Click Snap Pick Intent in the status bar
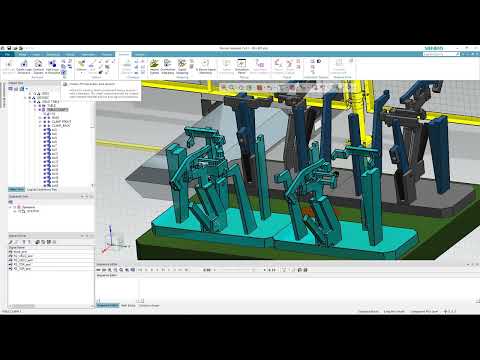Screen dimensions: 480x360 click(394, 311)
